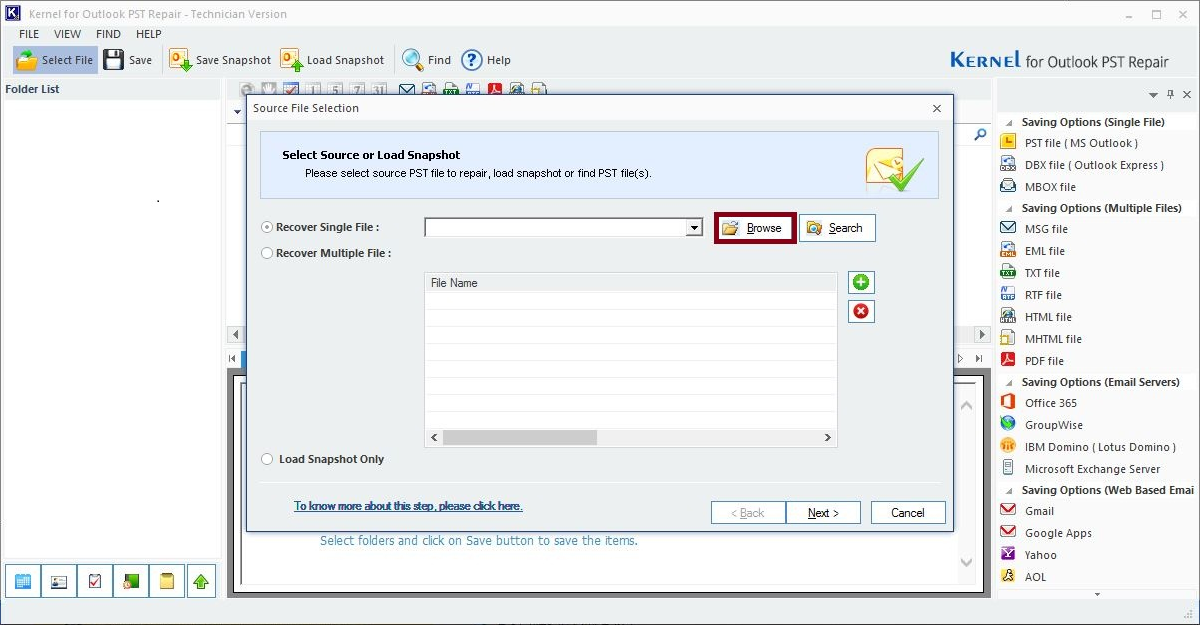Open the saving options panel dropdown arrow
The image size is (1200, 625).
[1153, 95]
